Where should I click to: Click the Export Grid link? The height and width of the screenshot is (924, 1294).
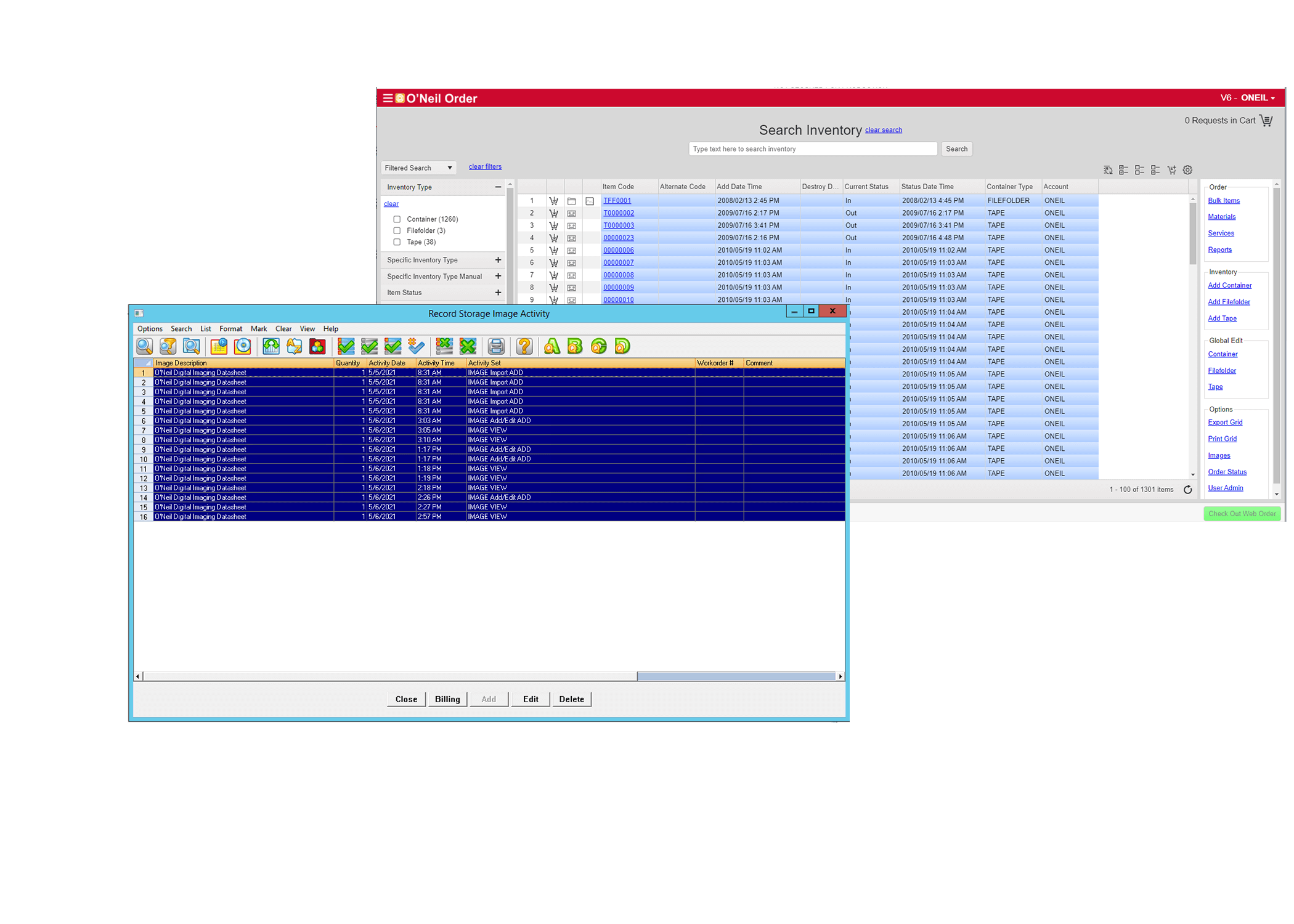click(x=1225, y=423)
